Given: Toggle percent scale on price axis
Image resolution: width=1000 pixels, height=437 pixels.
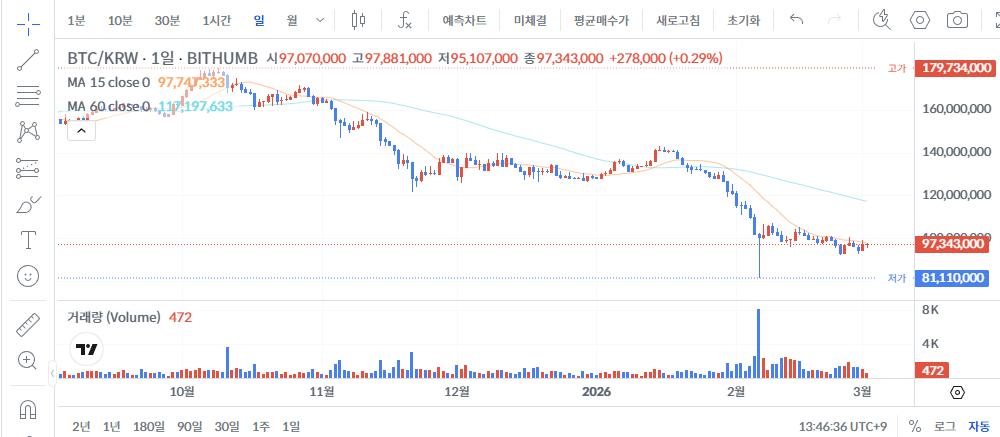Looking at the screenshot, I should (x=914, y=426).
